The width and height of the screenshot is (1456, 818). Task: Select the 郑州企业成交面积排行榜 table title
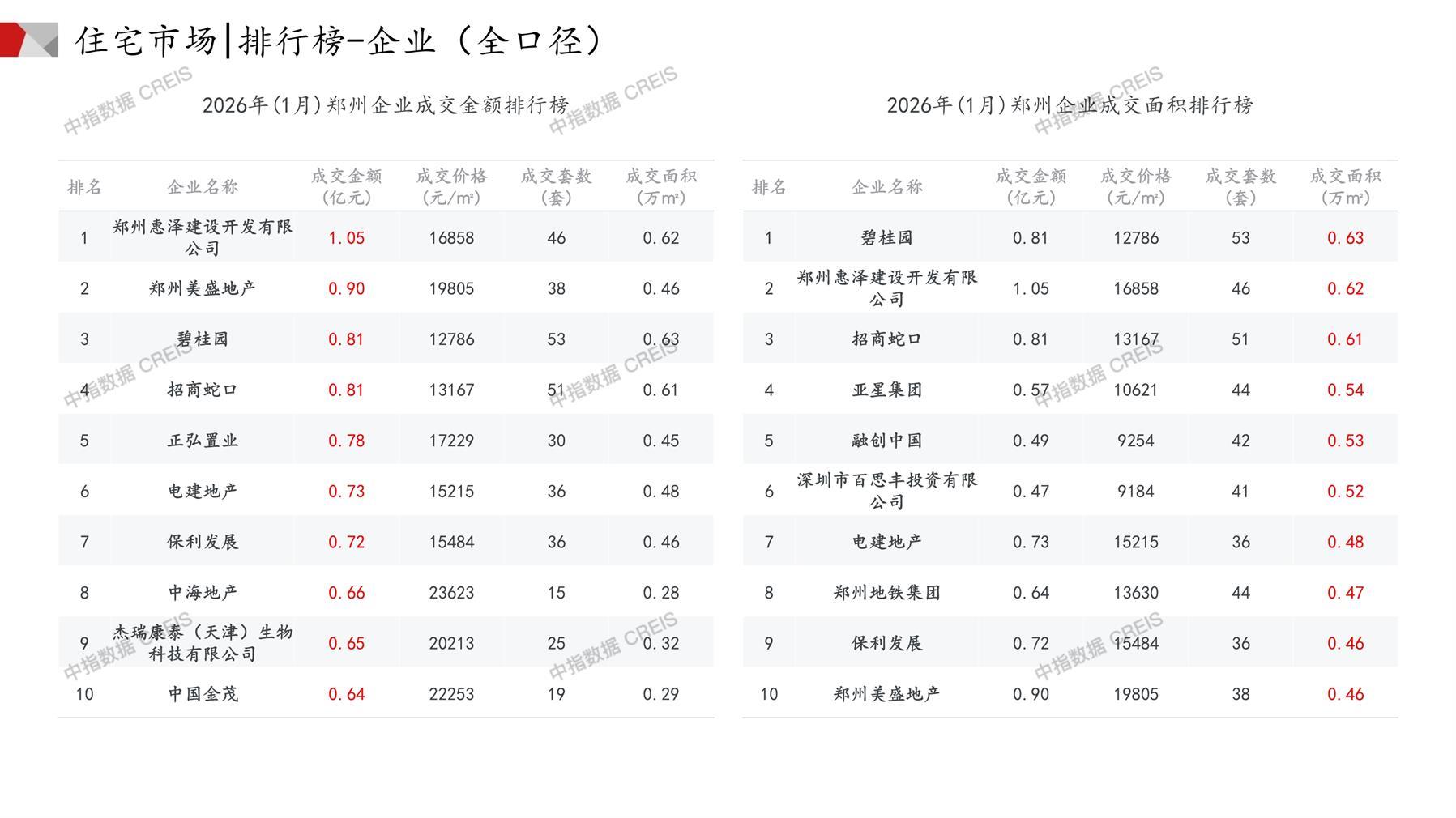click(x=1070, y=105)
